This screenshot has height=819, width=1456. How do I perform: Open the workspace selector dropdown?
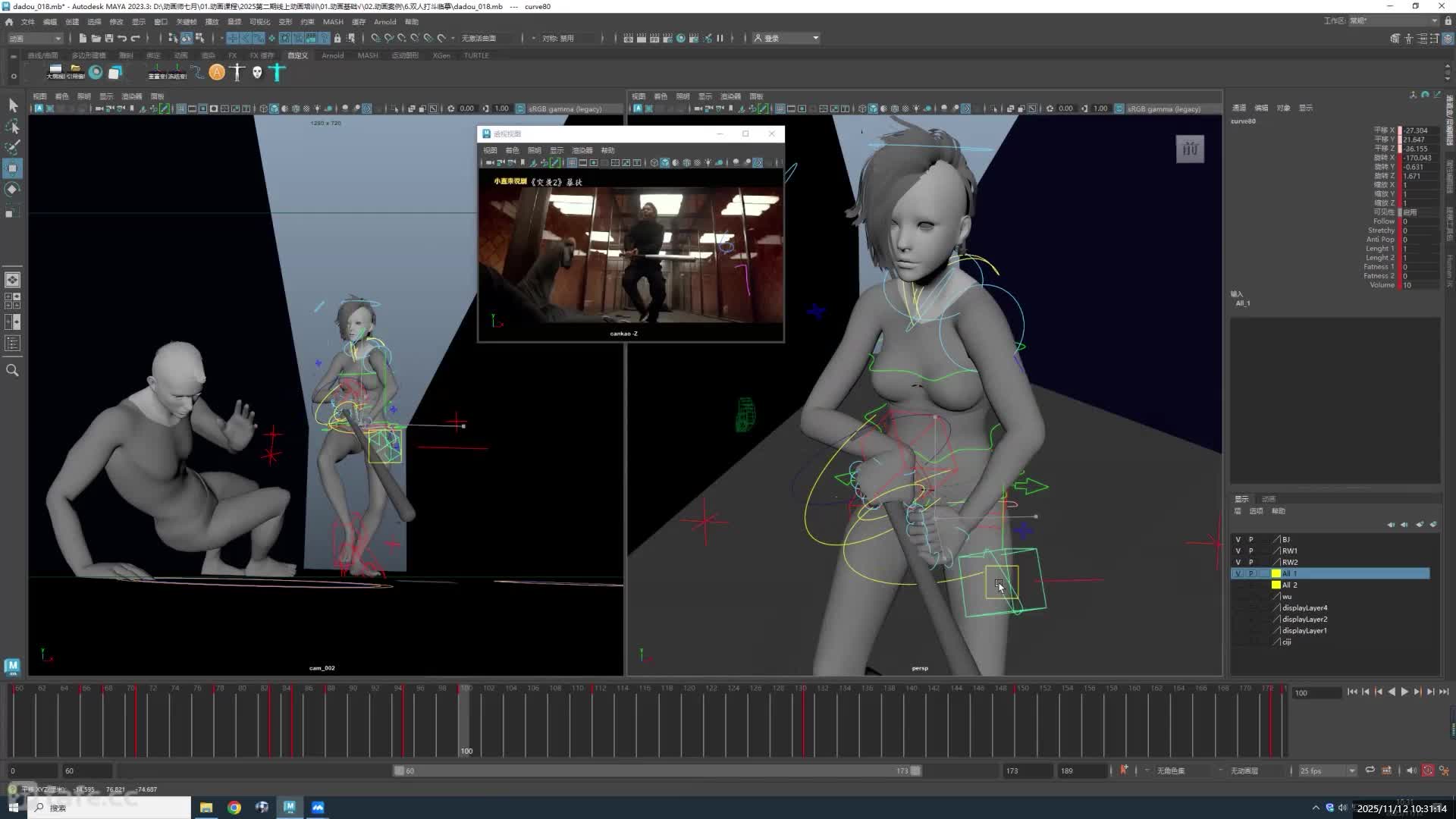pos(1393,21)
